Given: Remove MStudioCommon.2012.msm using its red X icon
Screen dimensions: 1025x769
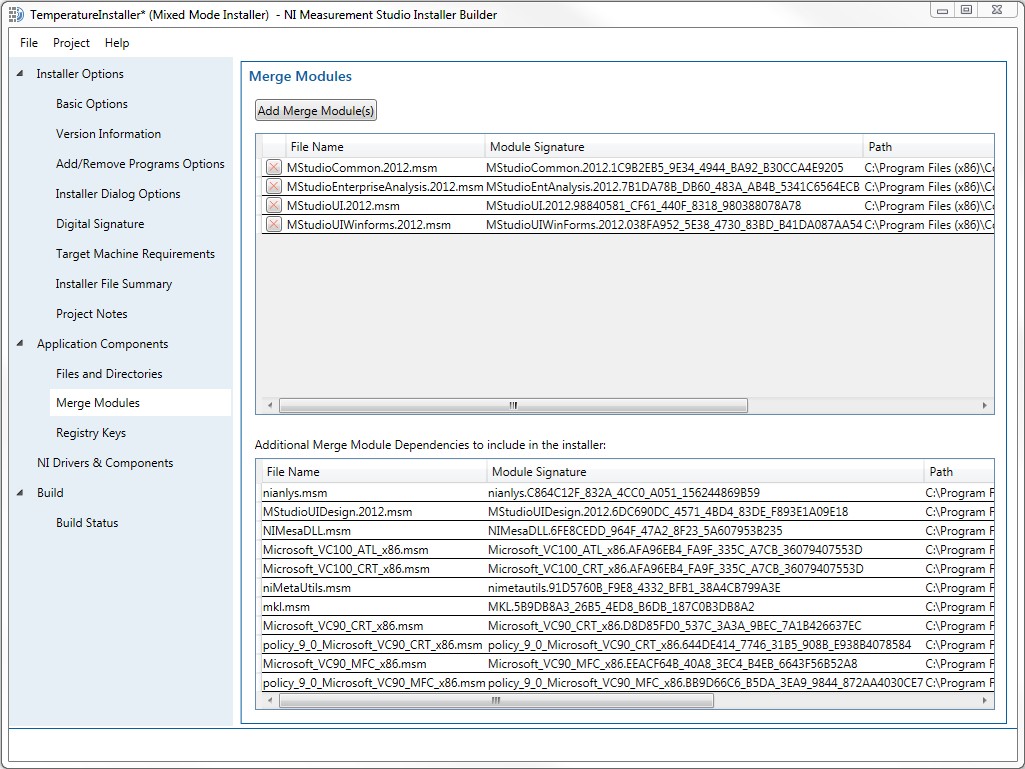Looking at the screenshot, I should click(x=272, y=167).
